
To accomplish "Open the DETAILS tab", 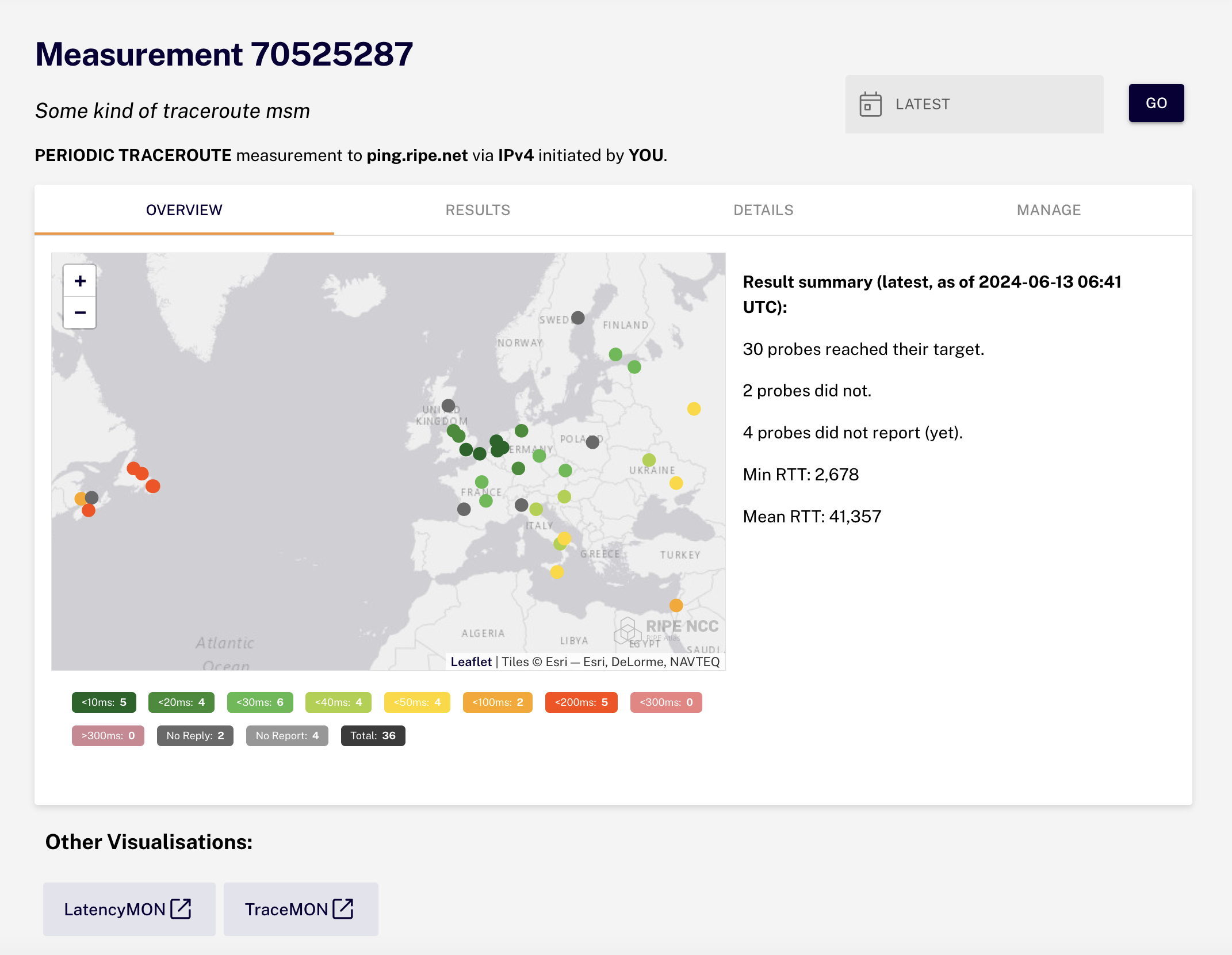I will (763, 210).
